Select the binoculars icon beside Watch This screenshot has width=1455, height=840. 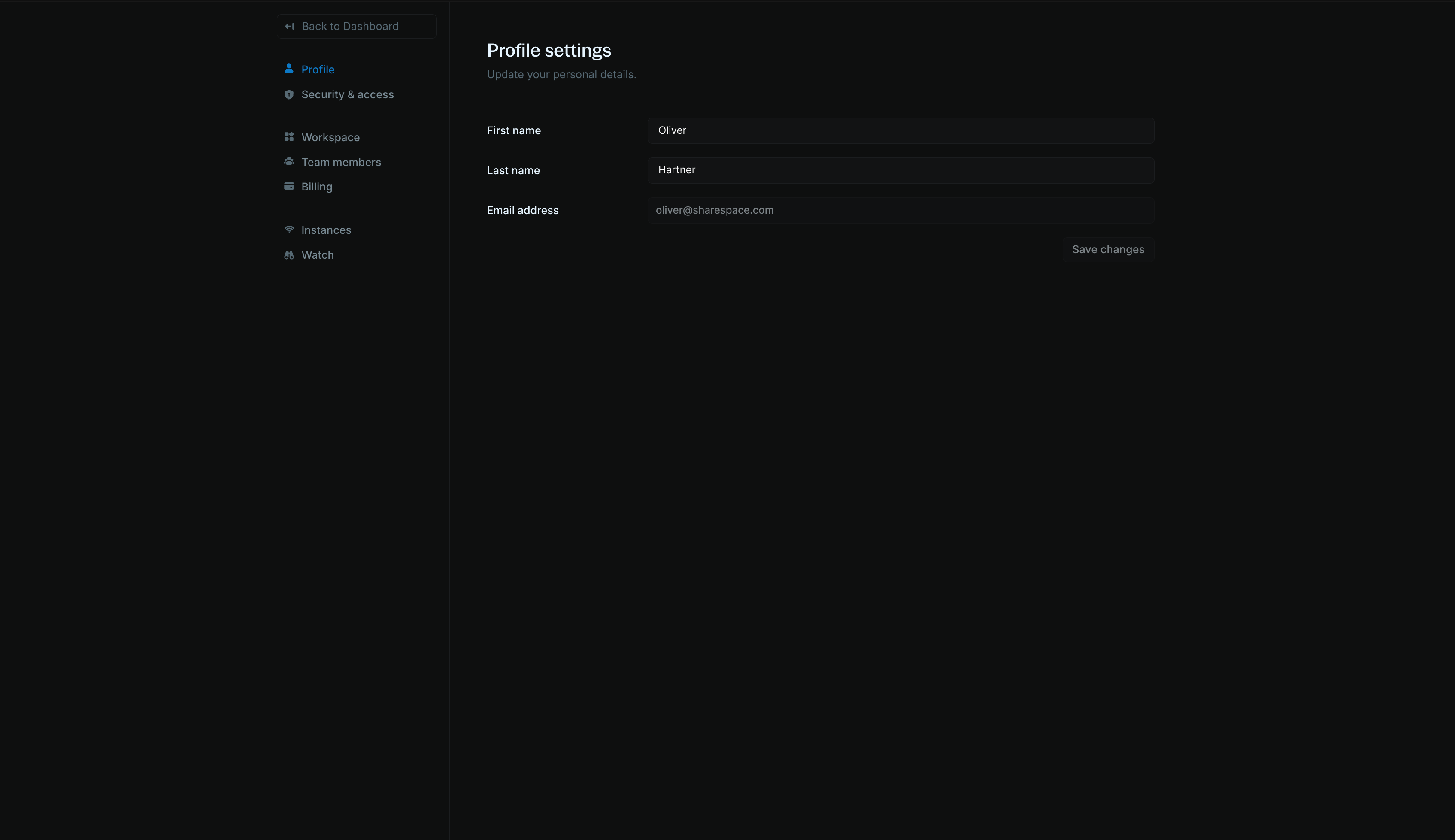coord(289,254)
